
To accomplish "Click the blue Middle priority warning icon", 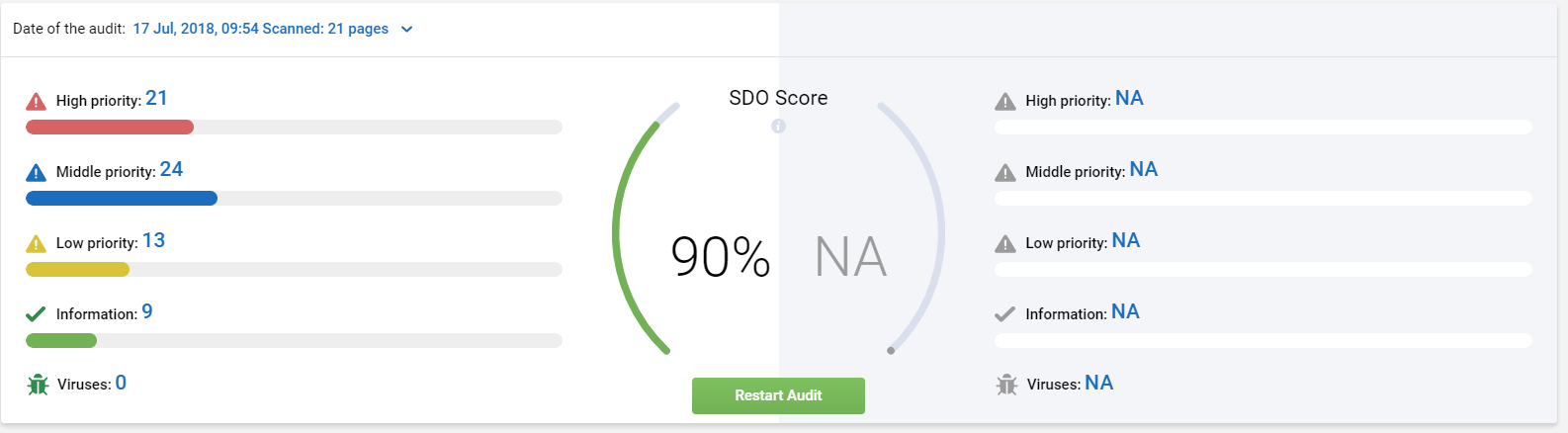I will [x=36, y=173].
